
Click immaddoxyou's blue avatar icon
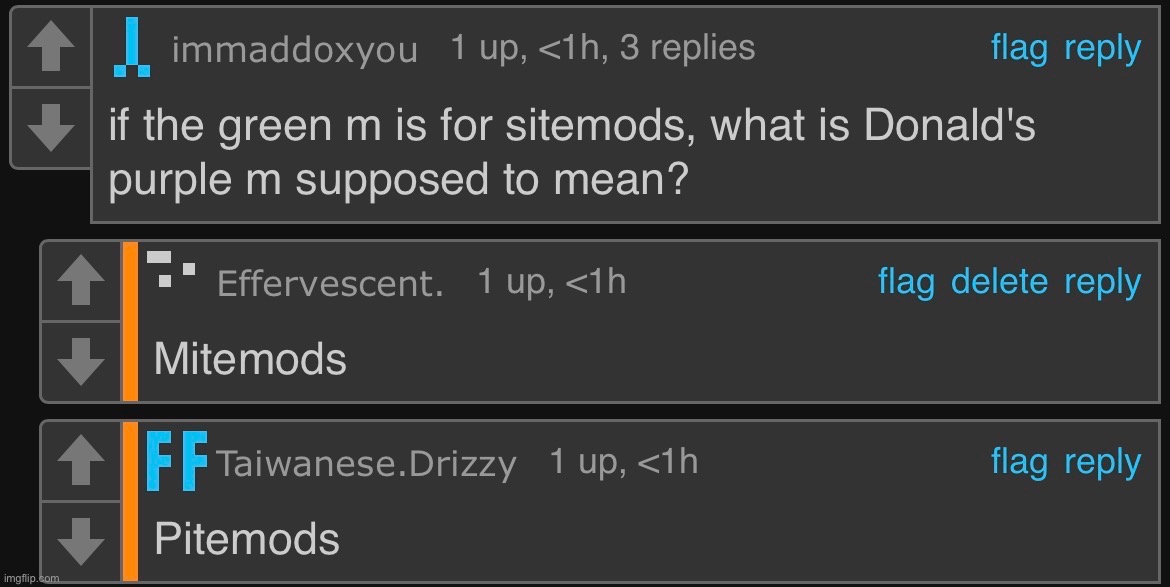tap(132, 49)
